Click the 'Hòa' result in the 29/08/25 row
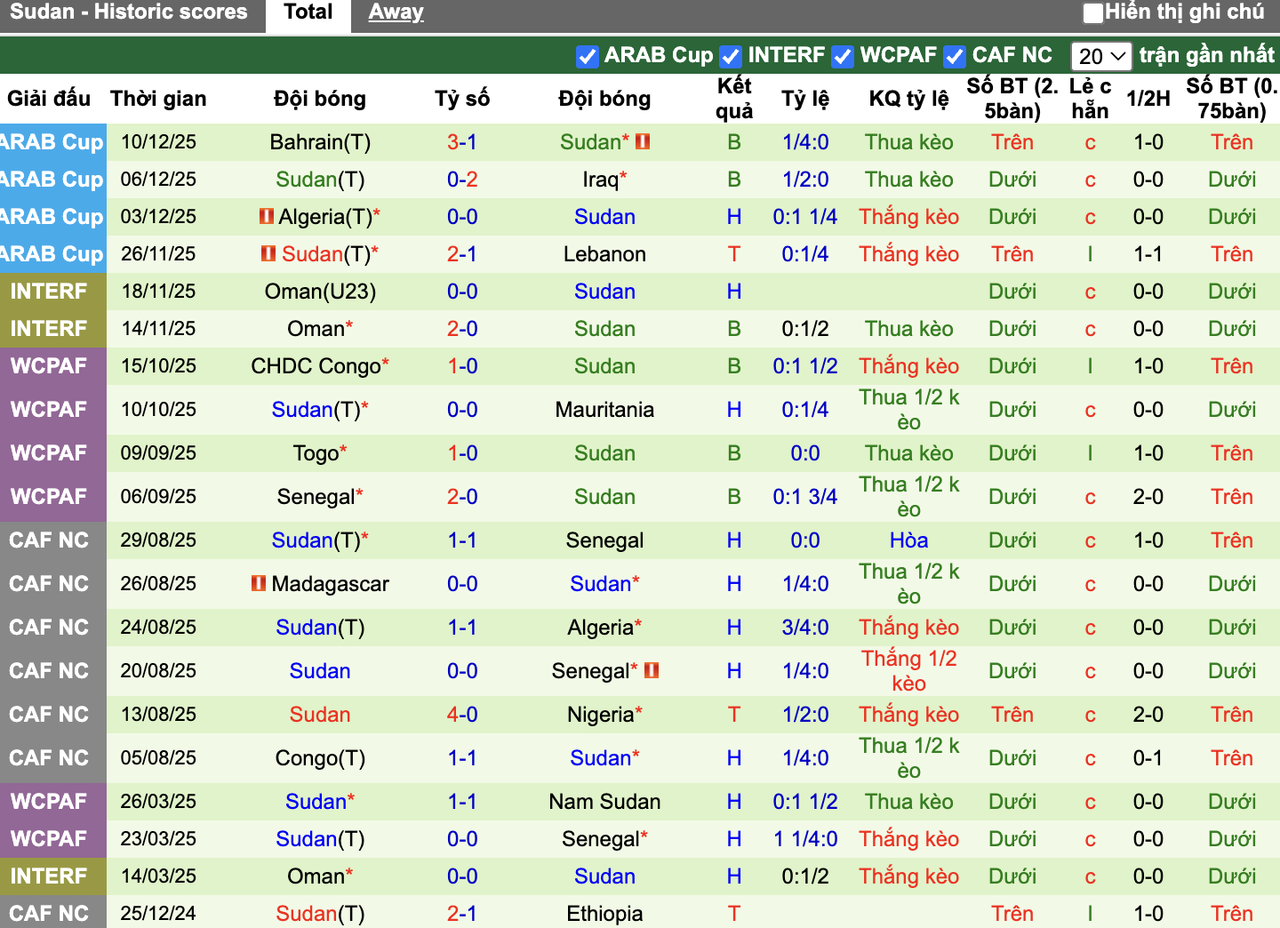 909,540
